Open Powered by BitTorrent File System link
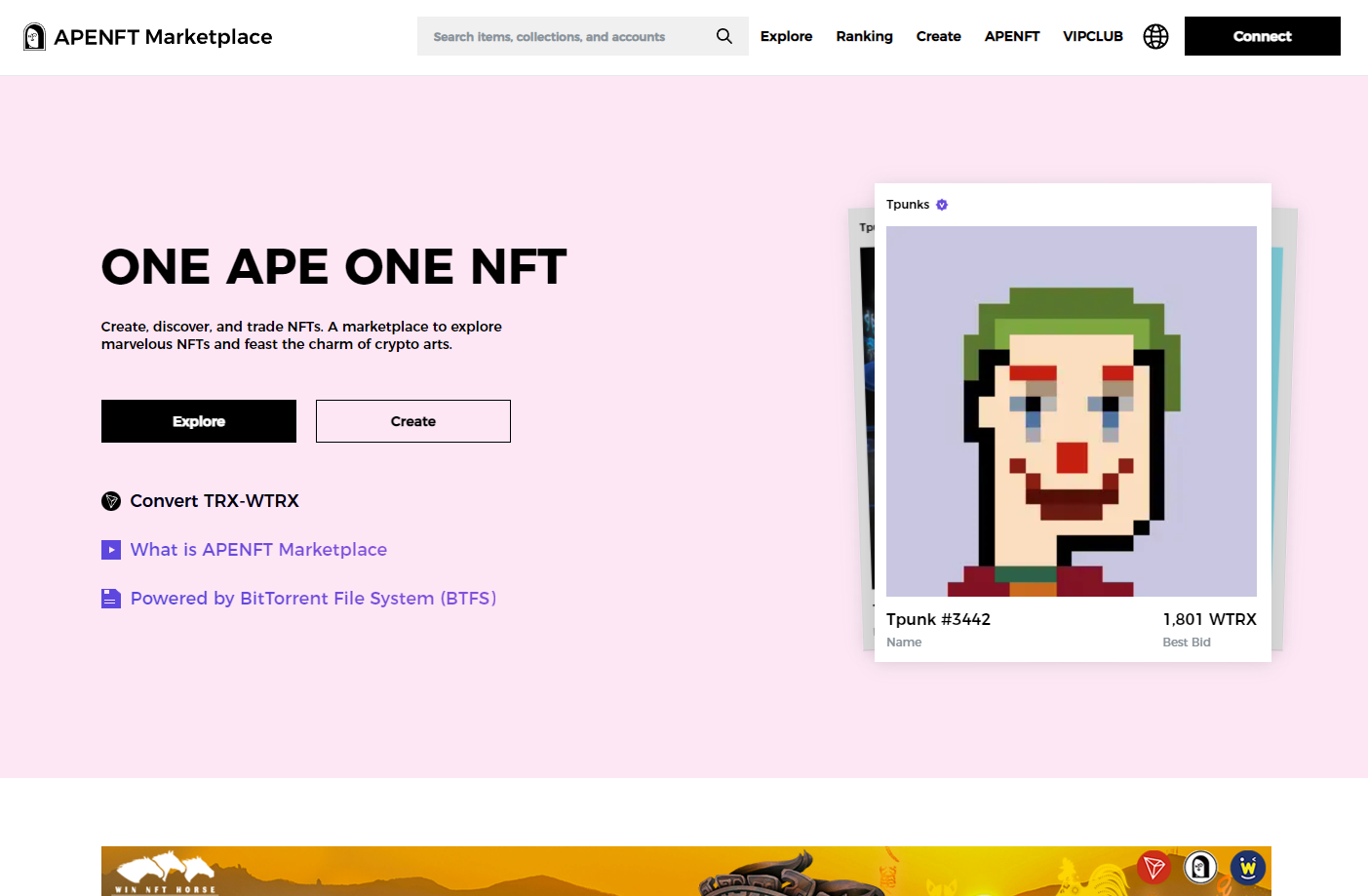The width and height of the screenshot is (1368, 896). (x=313, y=599)
